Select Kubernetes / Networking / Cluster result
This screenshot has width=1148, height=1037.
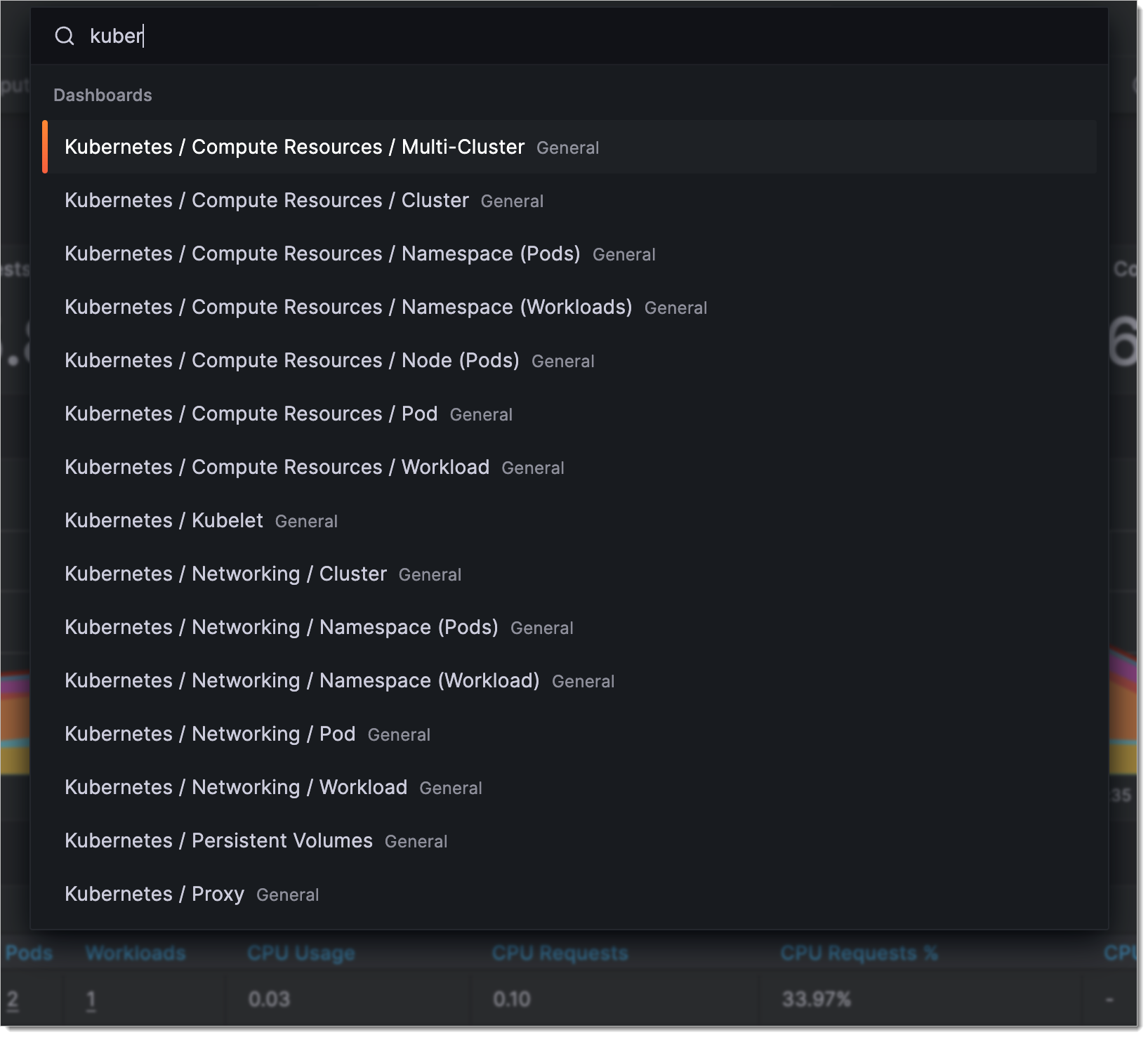click(x=569, y=574)
